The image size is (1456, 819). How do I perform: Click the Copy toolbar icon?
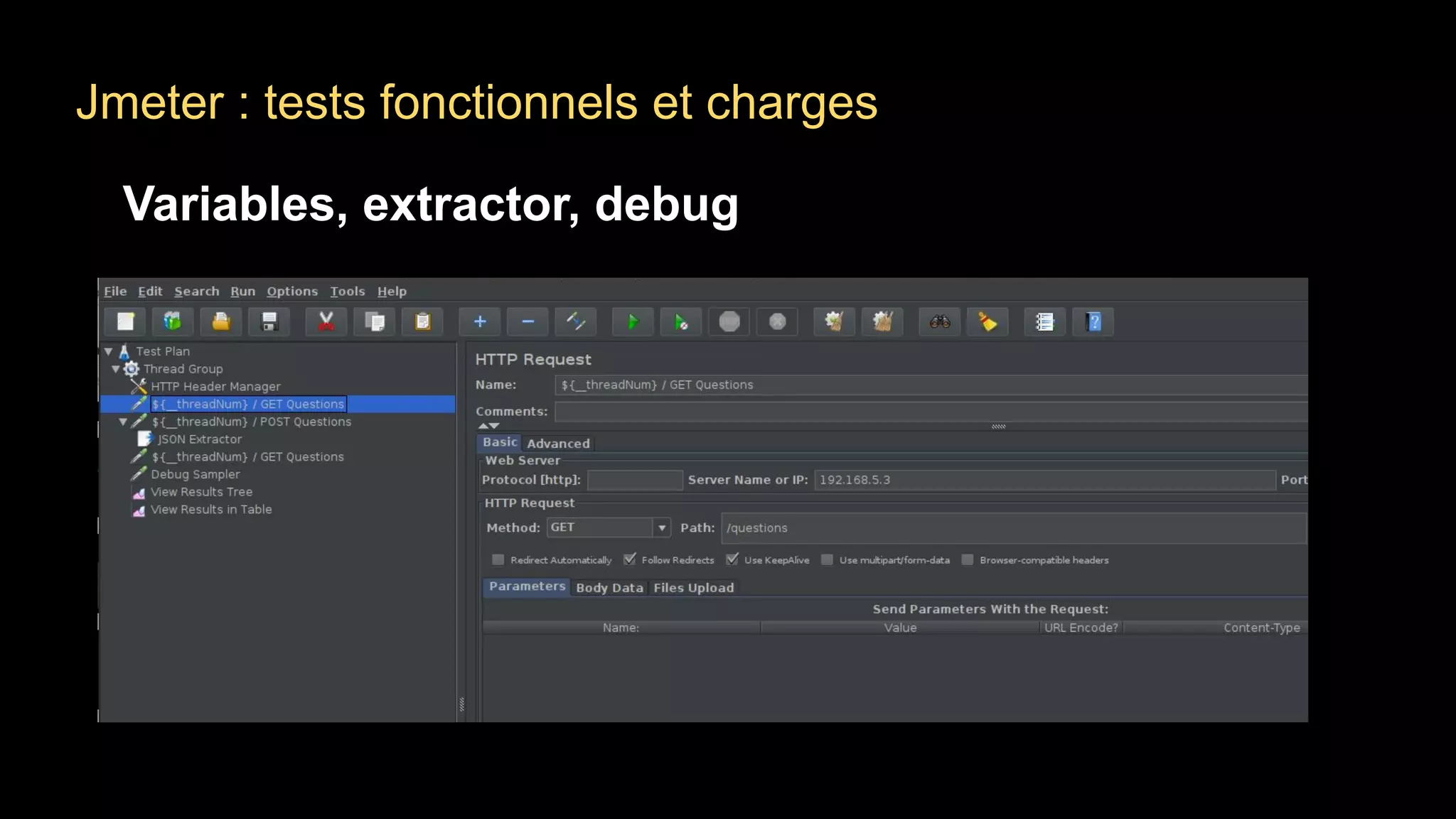(x=375, y=322)
